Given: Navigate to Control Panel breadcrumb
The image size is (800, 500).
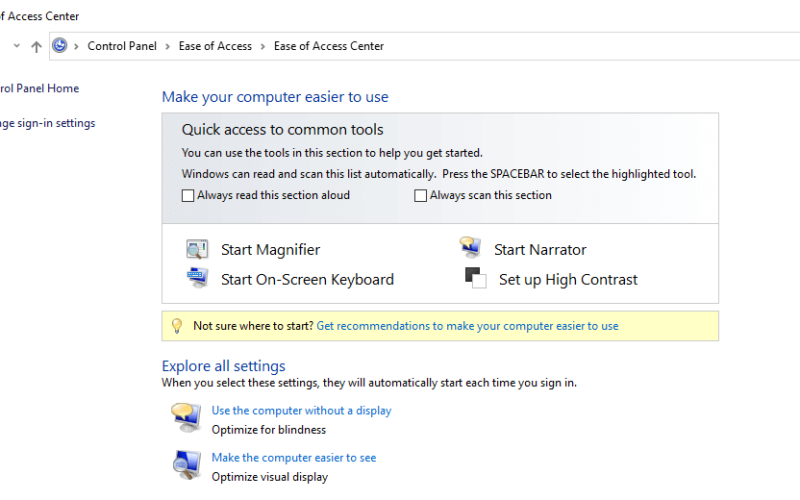Looking at the screenshot, I should [122, 46].
